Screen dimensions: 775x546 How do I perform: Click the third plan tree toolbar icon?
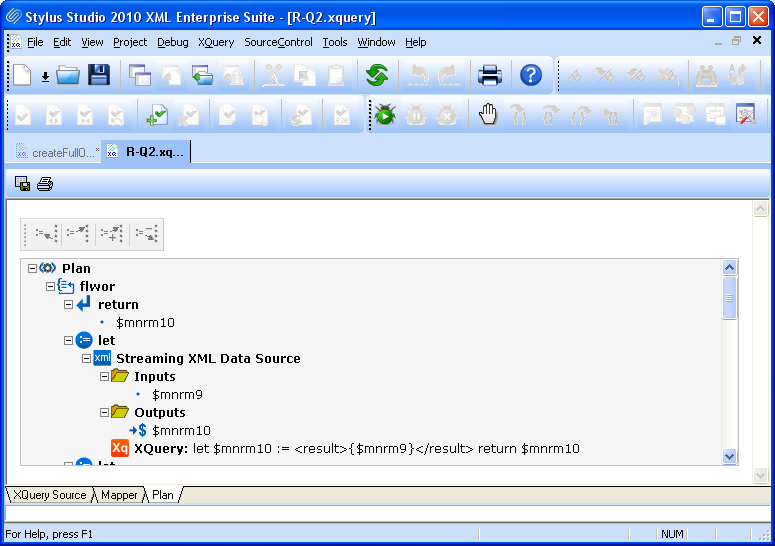[112, 234]
